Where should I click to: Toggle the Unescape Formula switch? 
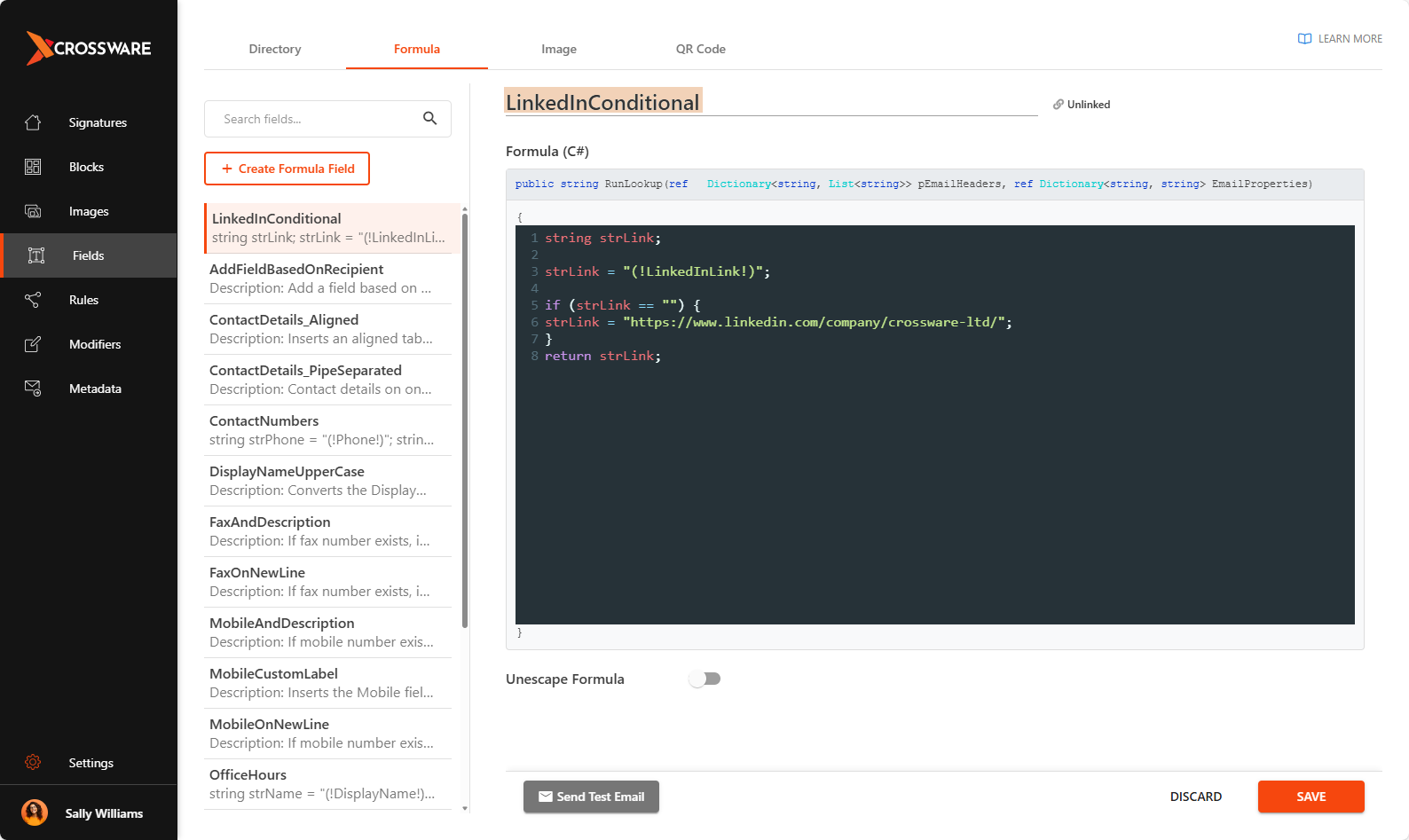pos(705,679)
